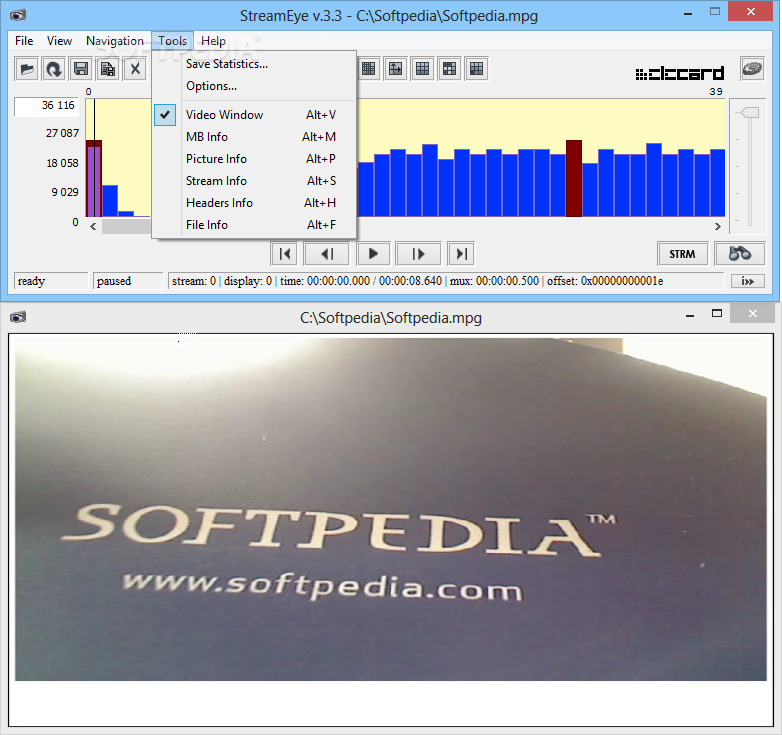
Task: Click the grid icon with arrows
Action: click(x=395, y=69)
